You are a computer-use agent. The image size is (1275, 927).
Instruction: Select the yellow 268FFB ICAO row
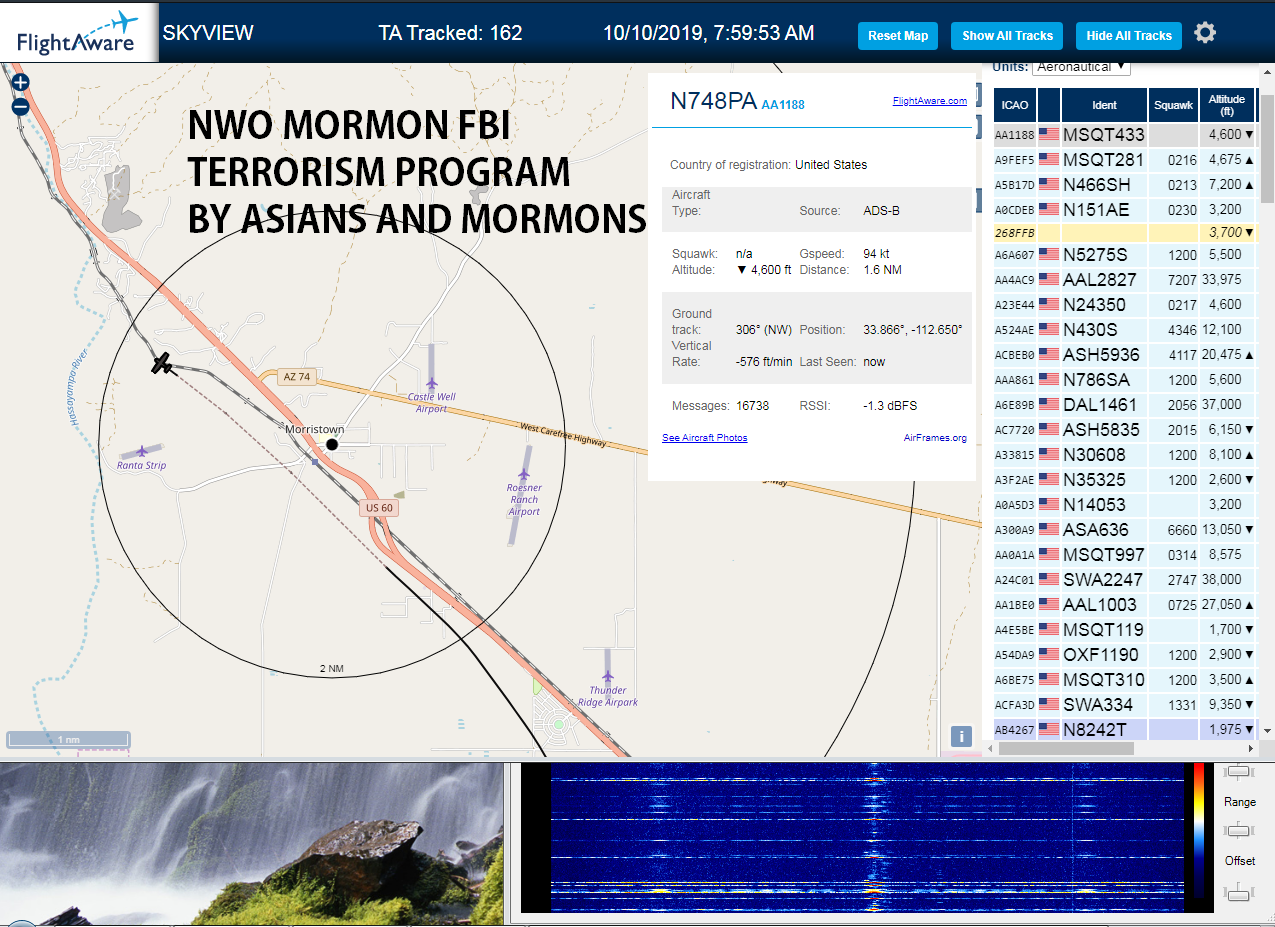[1124, 232]
